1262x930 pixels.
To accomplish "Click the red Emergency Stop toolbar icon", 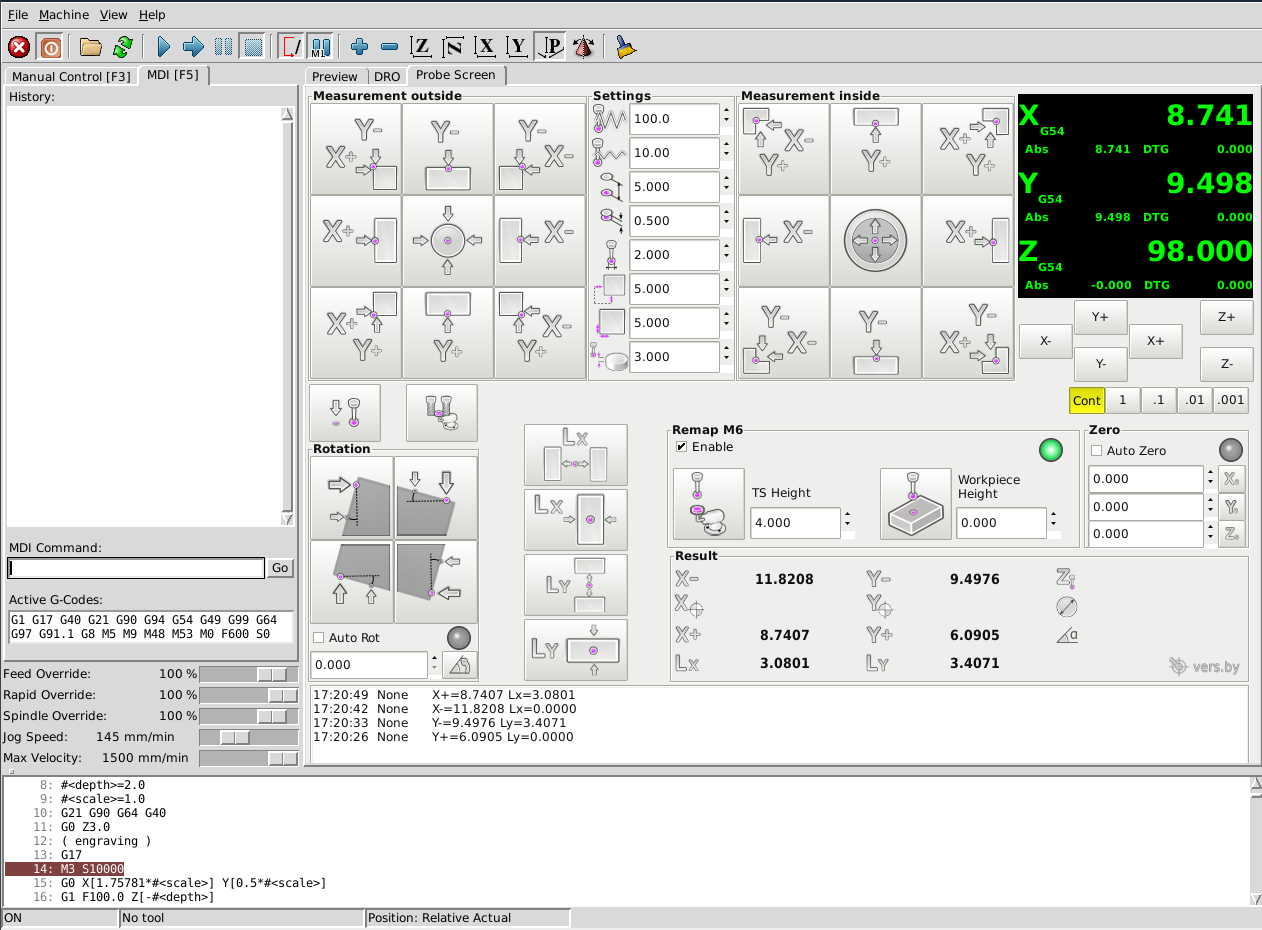I will pyautogui.click(x=19, y=46).
